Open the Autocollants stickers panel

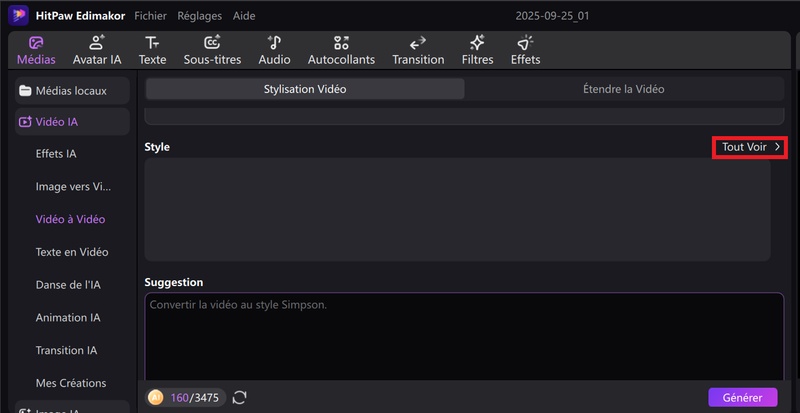(341, 50)
